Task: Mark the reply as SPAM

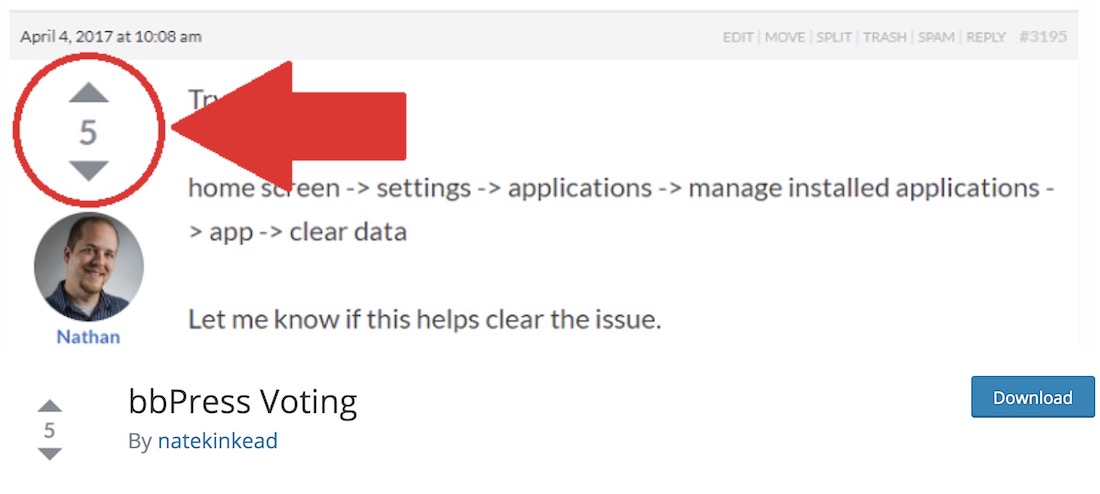Action: (936, 37)
